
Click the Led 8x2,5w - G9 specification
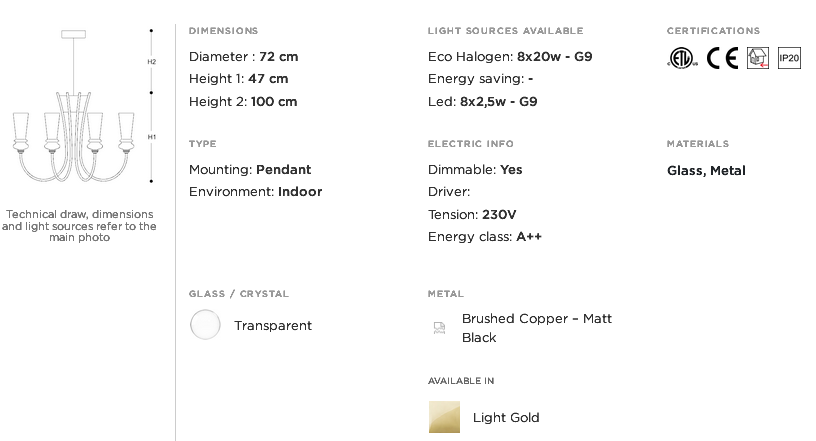(x=482, y=102)
